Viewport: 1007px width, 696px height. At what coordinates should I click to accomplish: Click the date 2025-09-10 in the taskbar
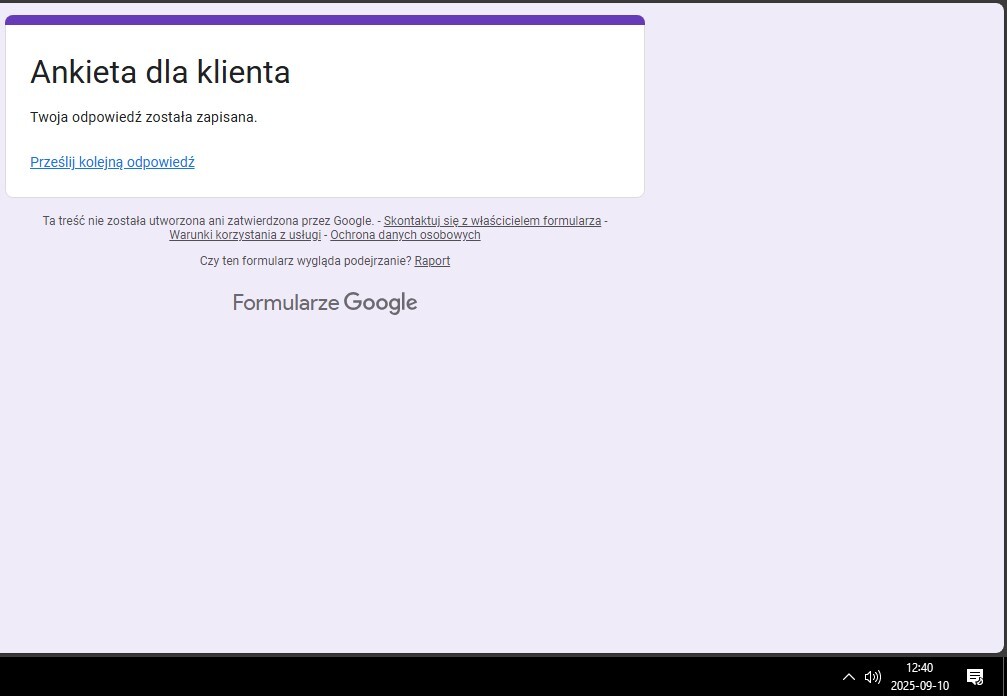(919, 686)
